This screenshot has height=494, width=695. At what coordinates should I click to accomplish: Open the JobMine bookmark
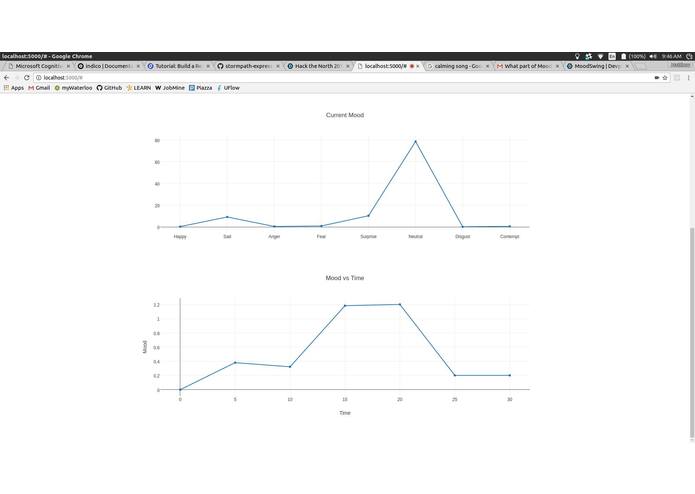point(170,88)
